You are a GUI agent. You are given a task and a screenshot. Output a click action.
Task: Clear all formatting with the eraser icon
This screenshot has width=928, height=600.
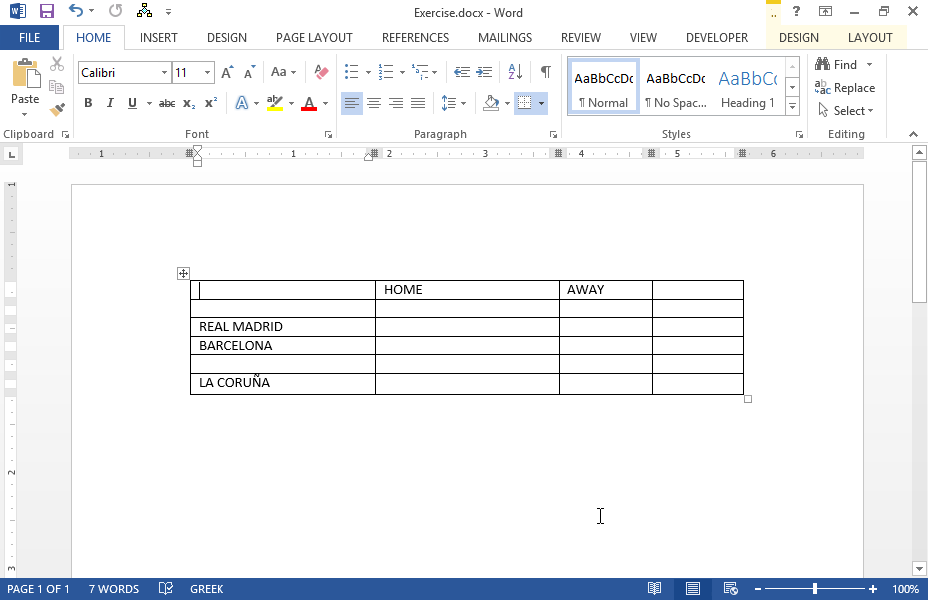coord(321,72)
